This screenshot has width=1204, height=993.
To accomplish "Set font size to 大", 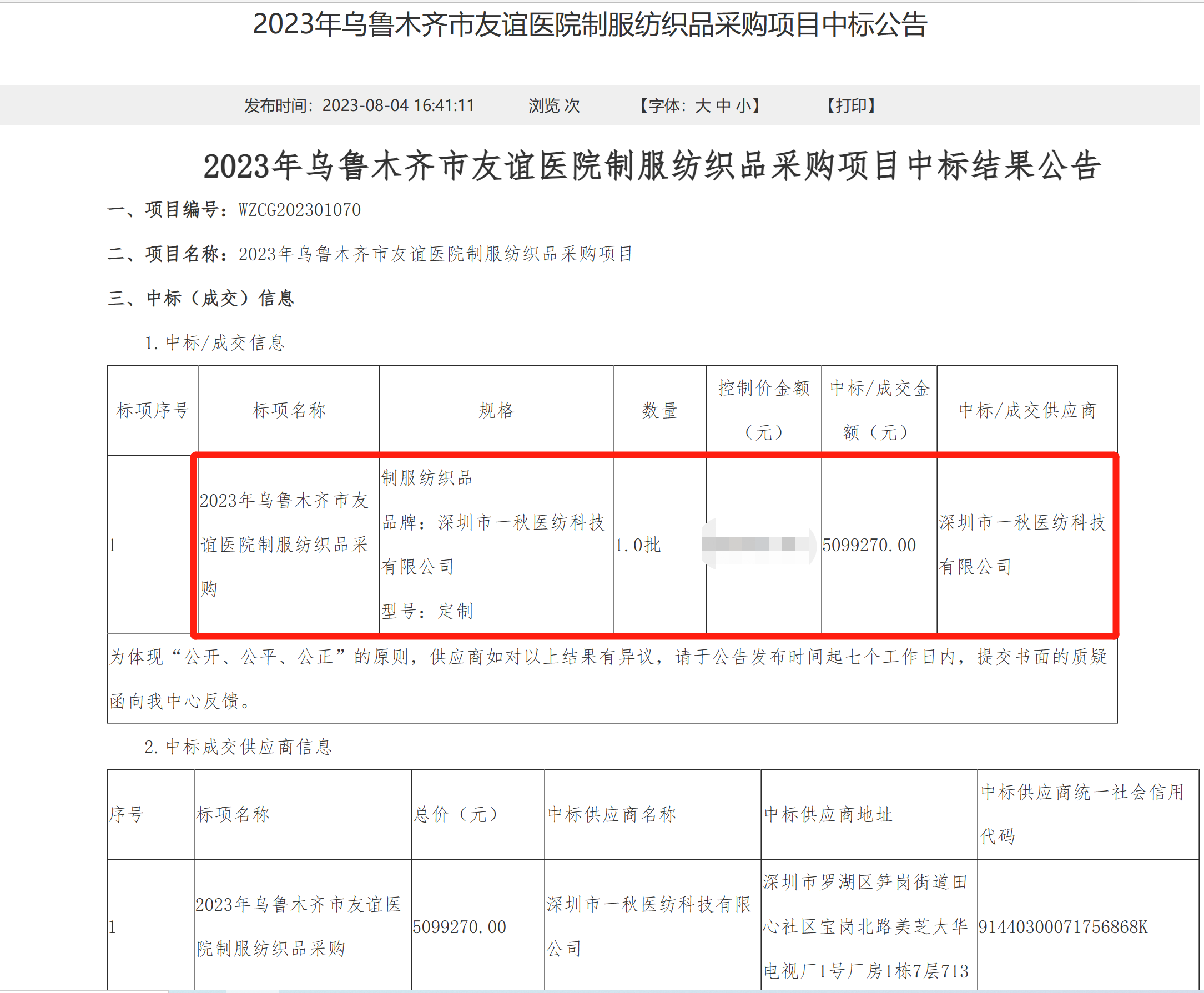I will point(702,106).
